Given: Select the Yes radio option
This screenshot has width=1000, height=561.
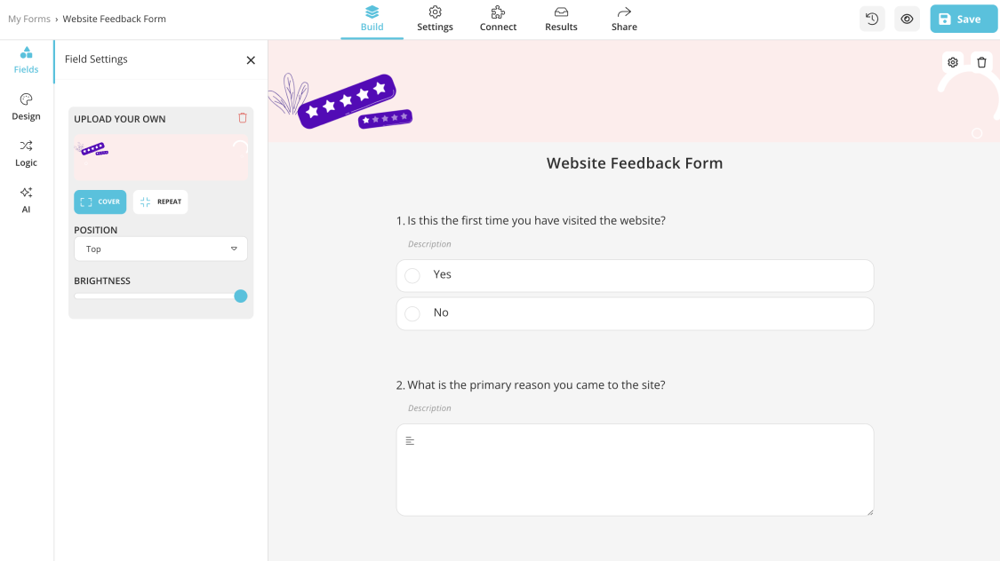Looking at the screenshot, I should pos(413,276).
